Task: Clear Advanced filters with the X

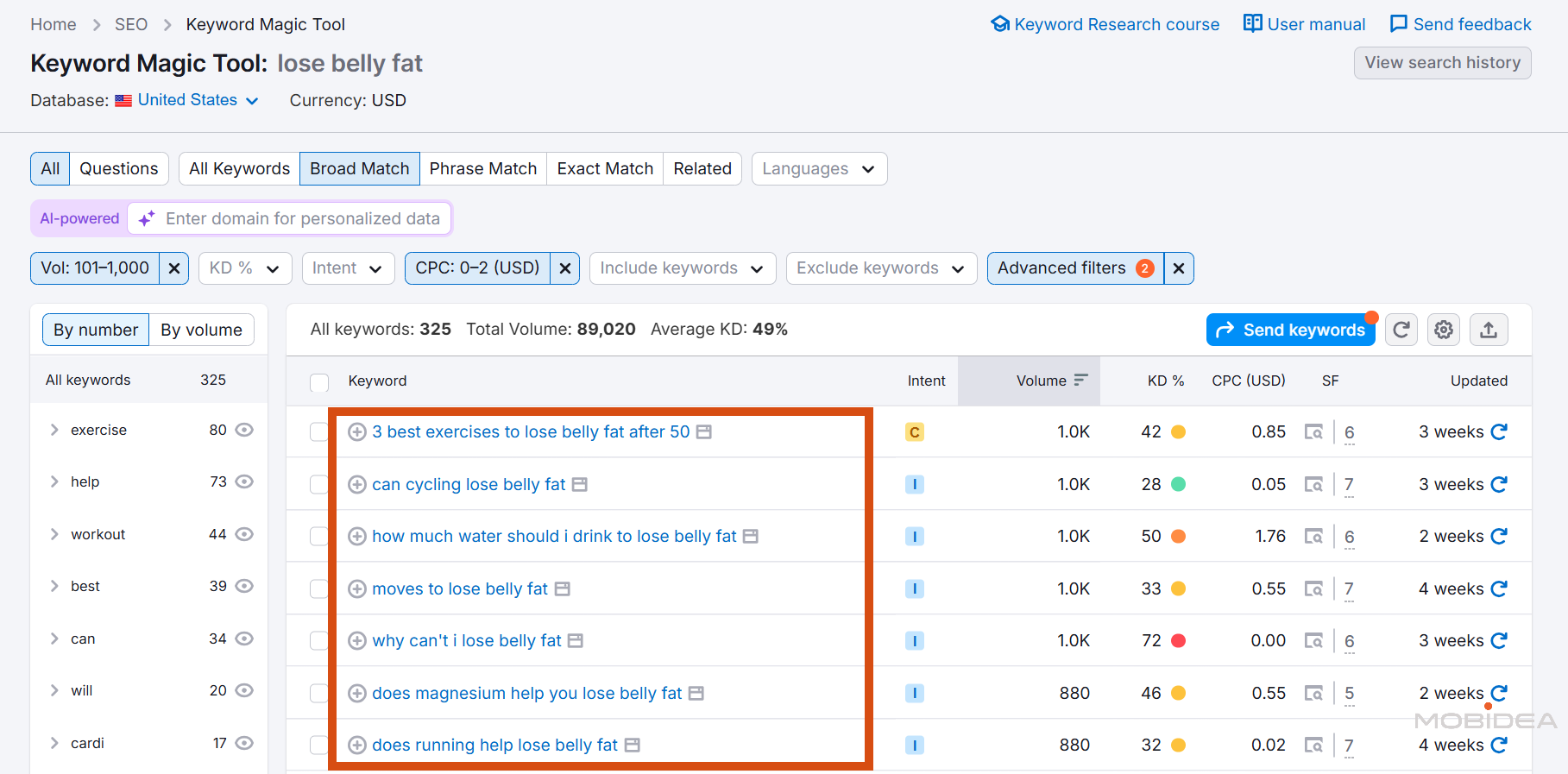Action: click(x=1179, y=268)
